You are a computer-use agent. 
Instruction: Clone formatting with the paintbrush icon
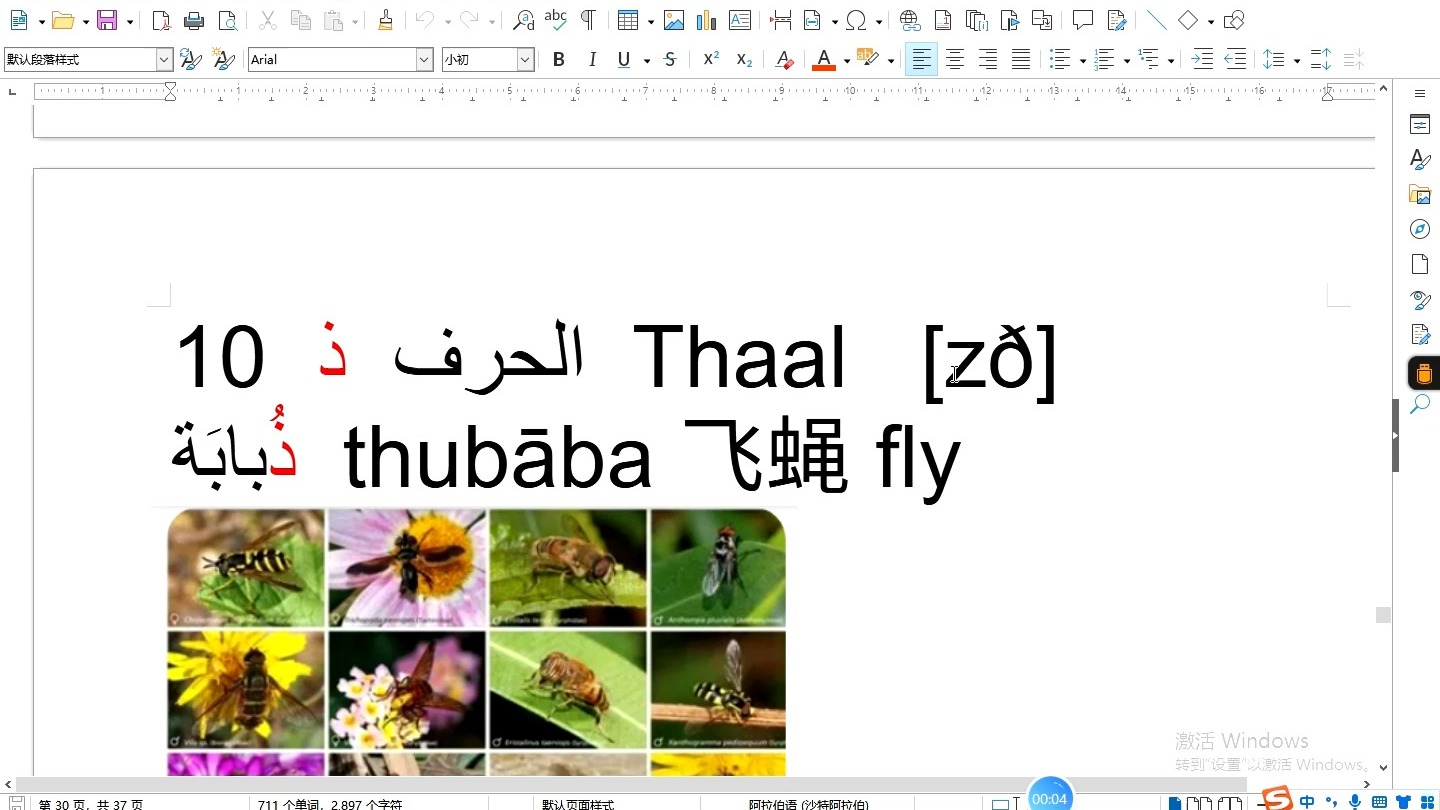[x=385, y=20]
